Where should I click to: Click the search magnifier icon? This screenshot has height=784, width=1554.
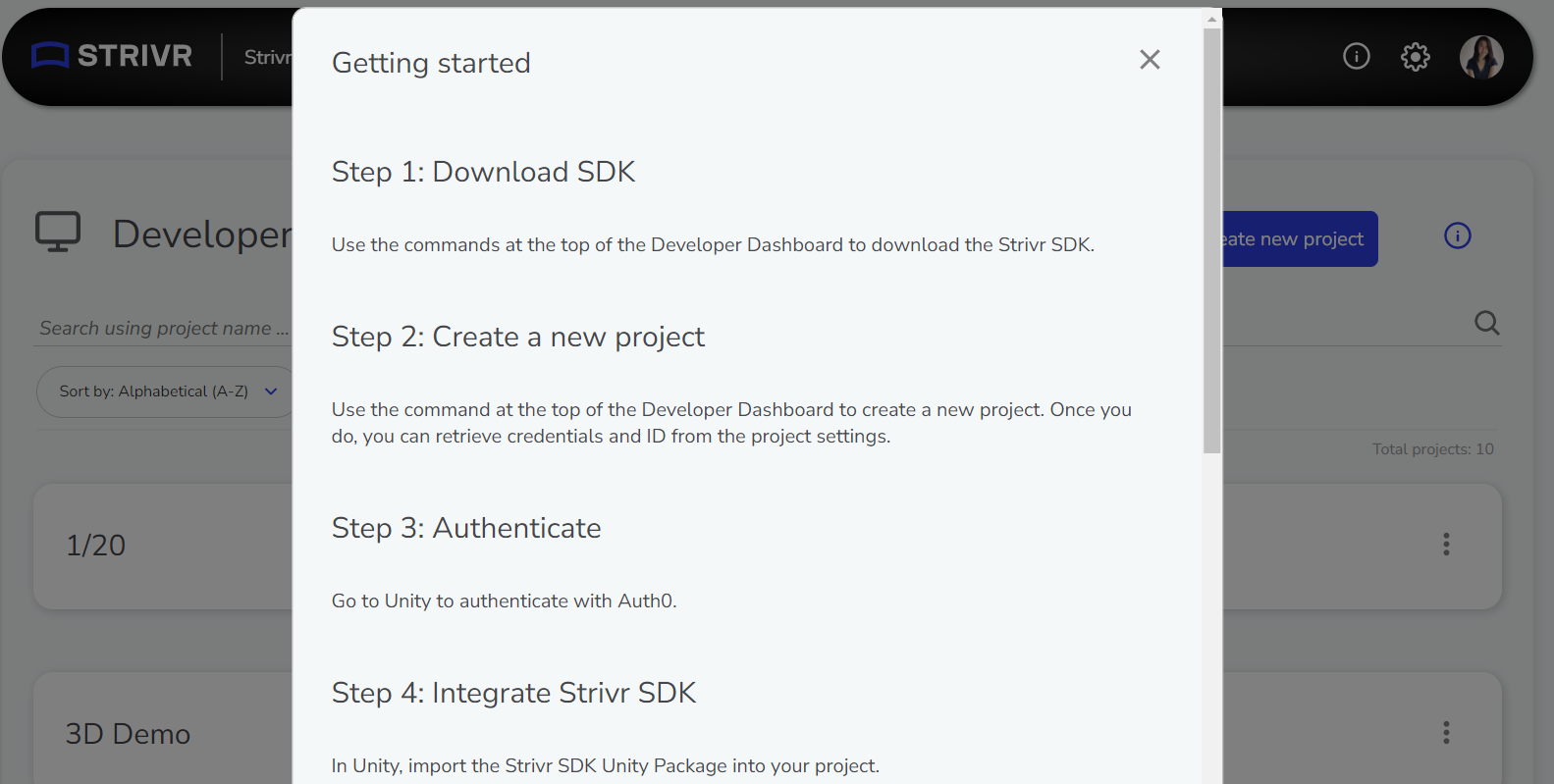pos(1486,323)
